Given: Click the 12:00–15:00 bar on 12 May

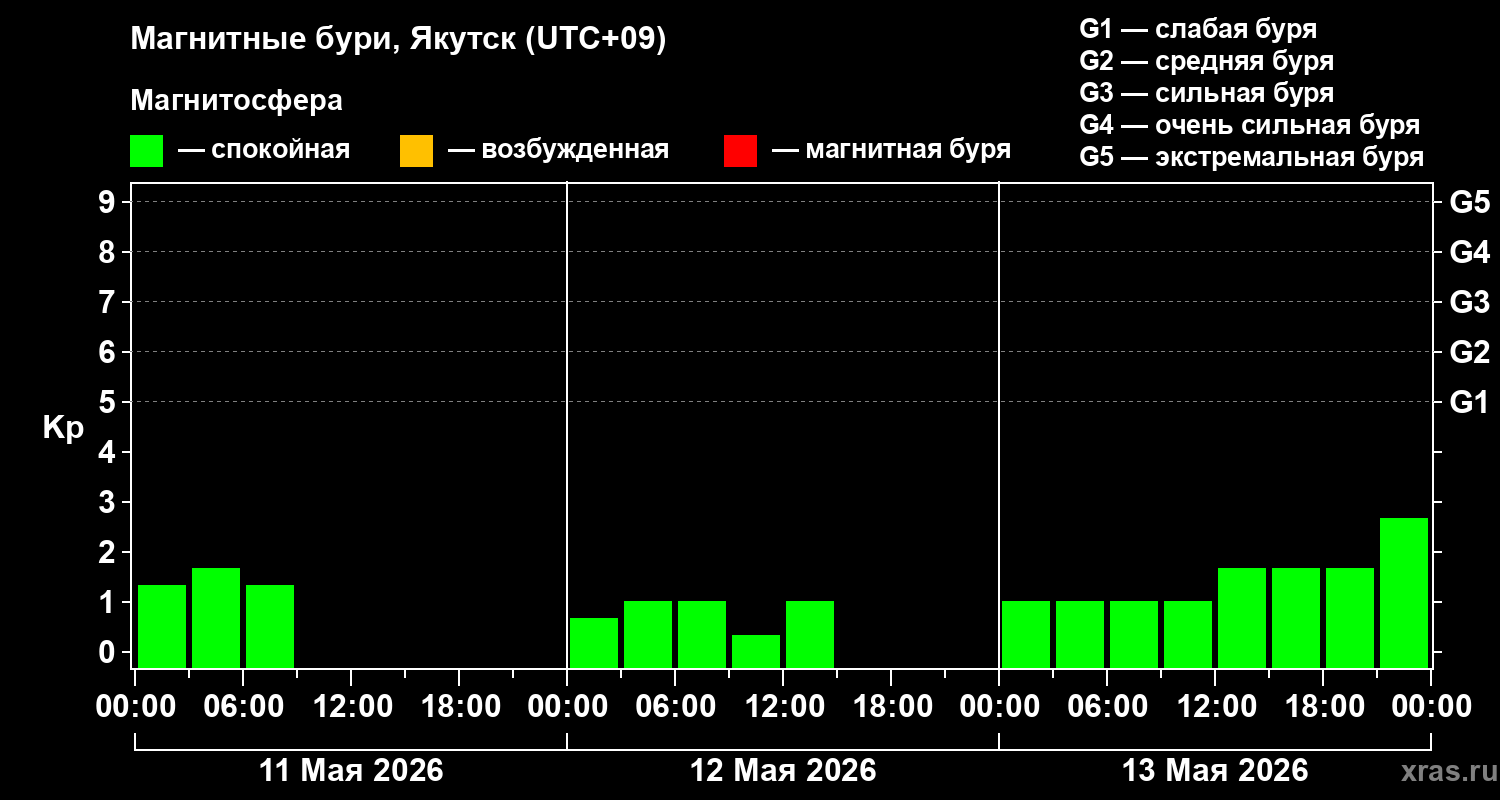Looking at the screenshot, I should (x=810, y=634).
